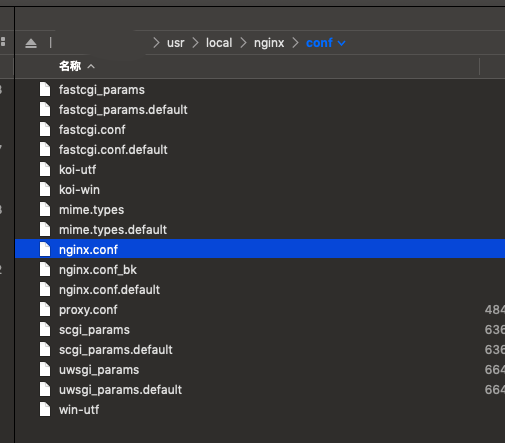Select the scgi_params file icon
Image resolution: width=505 pixels, height=443 pixels.
(x=45, y=330)
